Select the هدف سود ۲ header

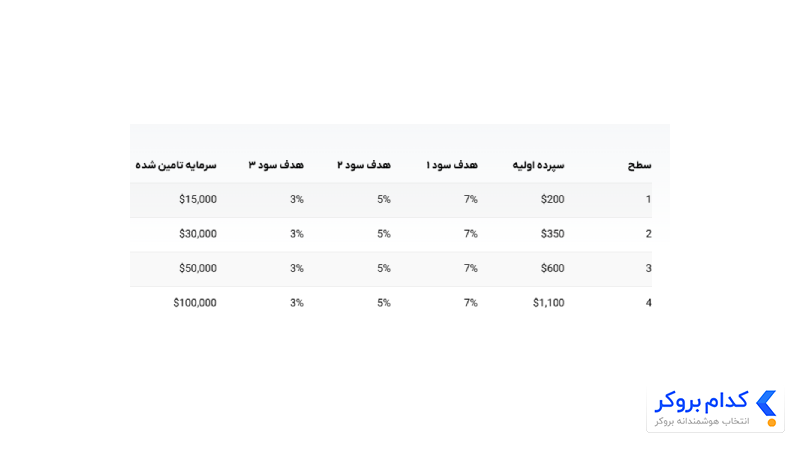coord(364,165)
